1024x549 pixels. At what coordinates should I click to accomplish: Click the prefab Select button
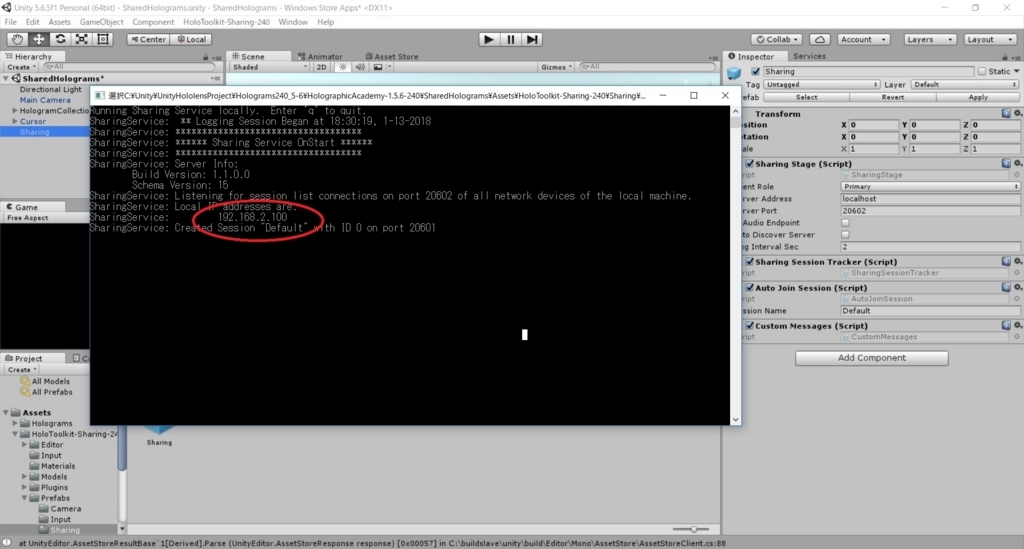[807, 97]
